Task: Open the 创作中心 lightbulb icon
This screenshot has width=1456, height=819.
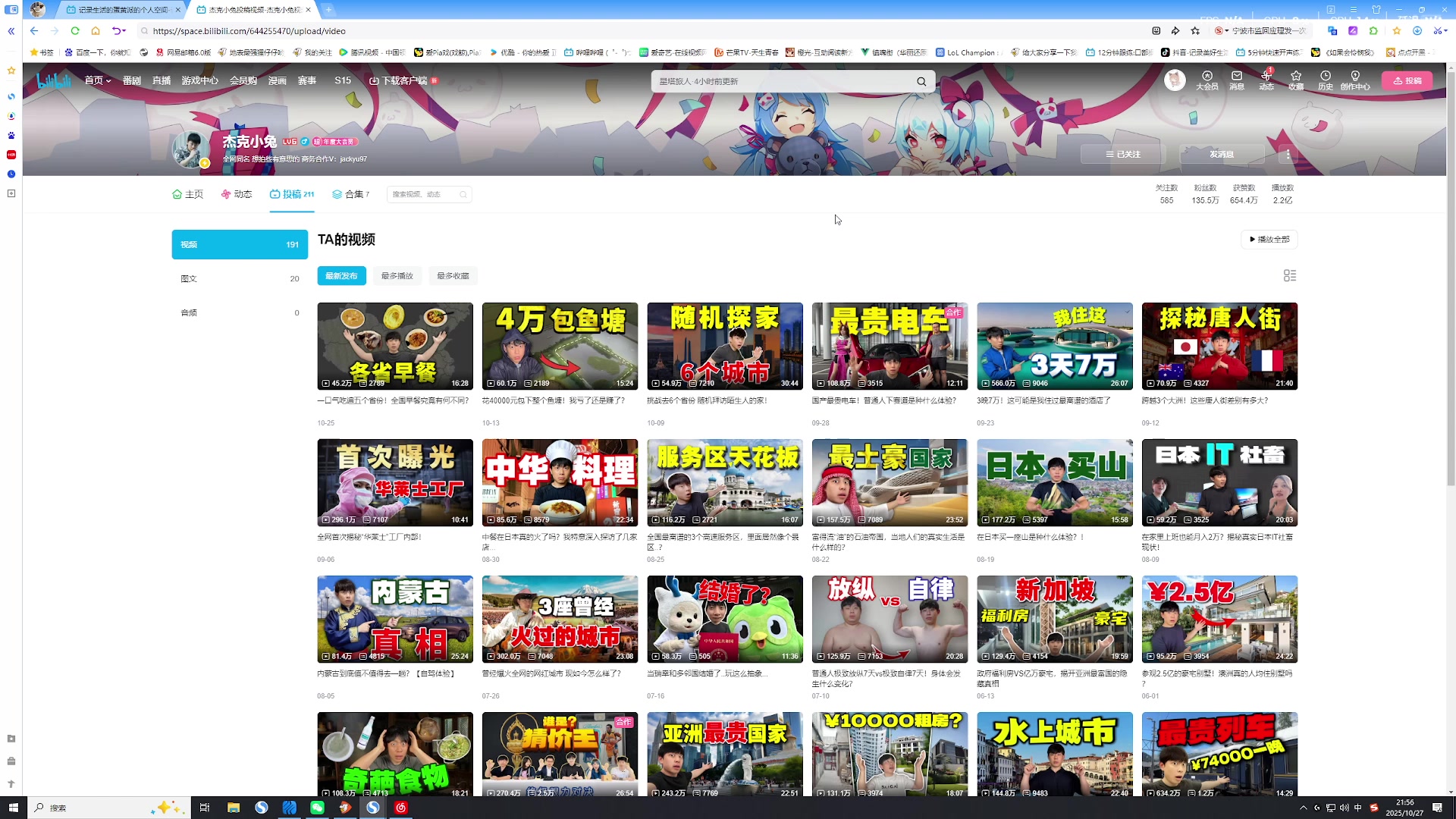Action: [1354, 79]
